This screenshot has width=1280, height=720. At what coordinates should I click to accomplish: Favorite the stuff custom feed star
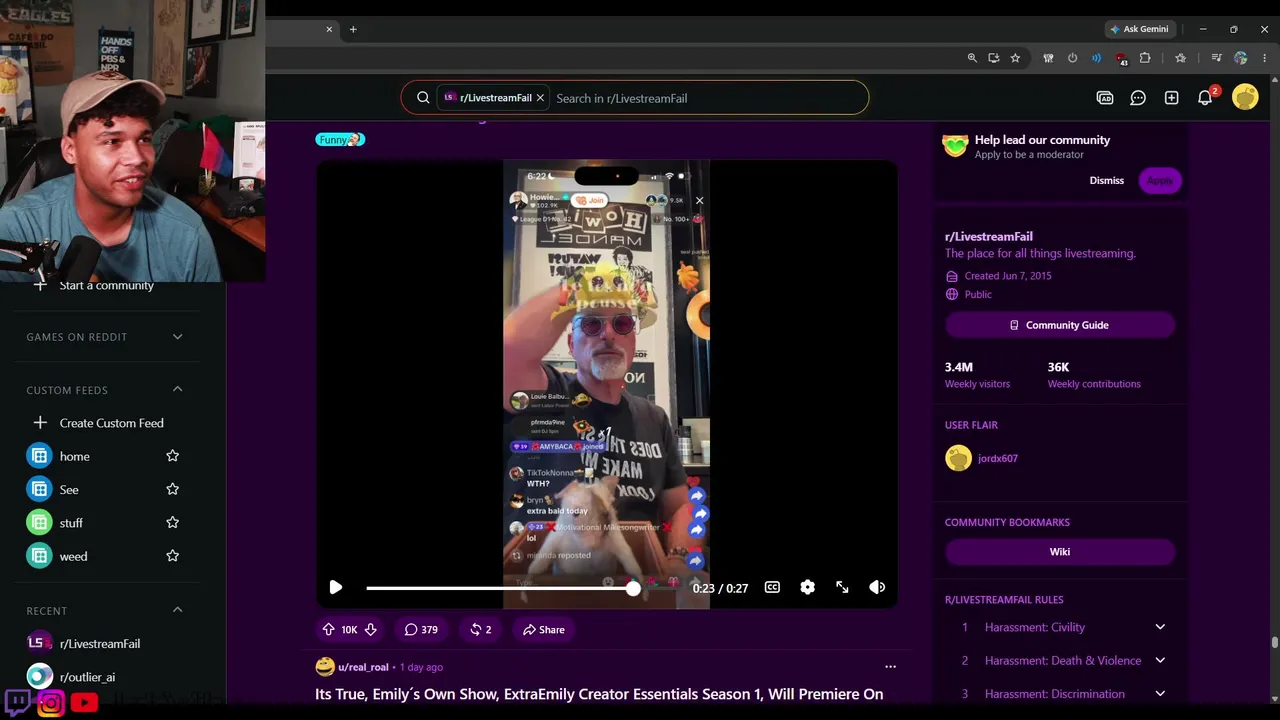pyautogui.click(x=172, y=522)
